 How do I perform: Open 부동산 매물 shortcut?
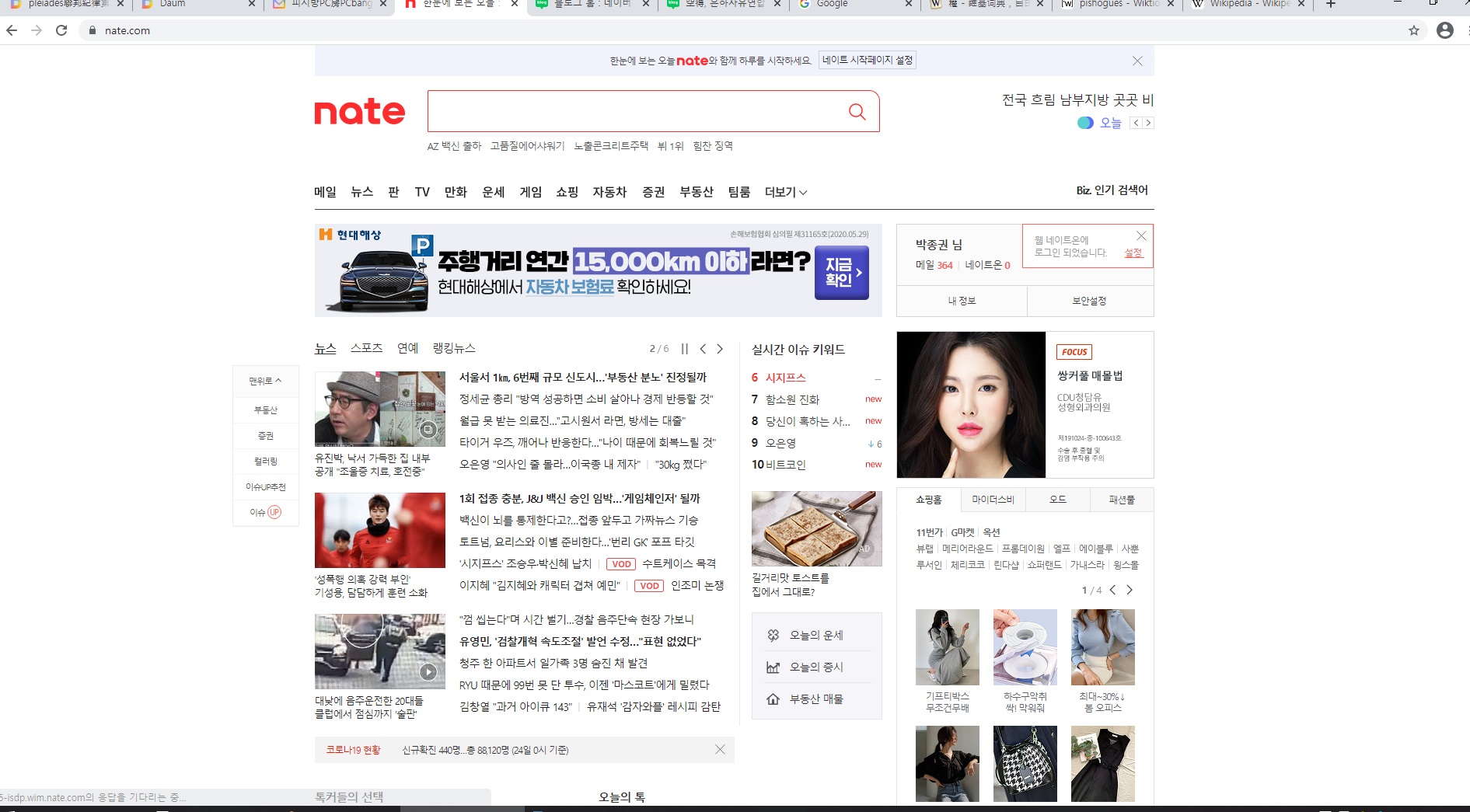[x=816, y=699]
